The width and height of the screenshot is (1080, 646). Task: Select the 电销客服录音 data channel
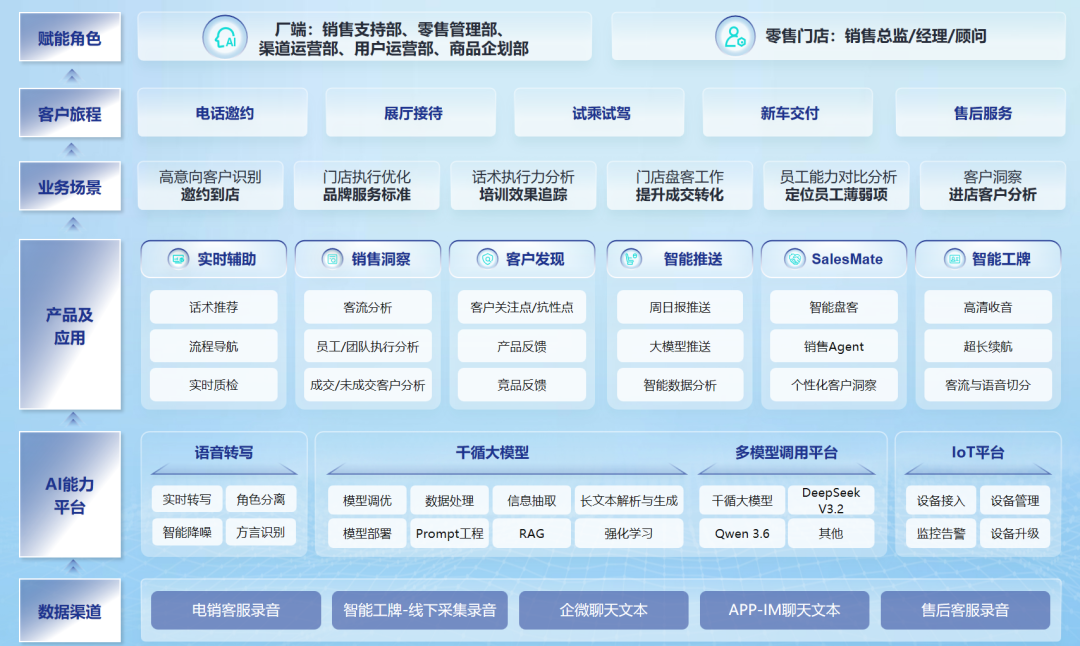[x=236, y=610]
